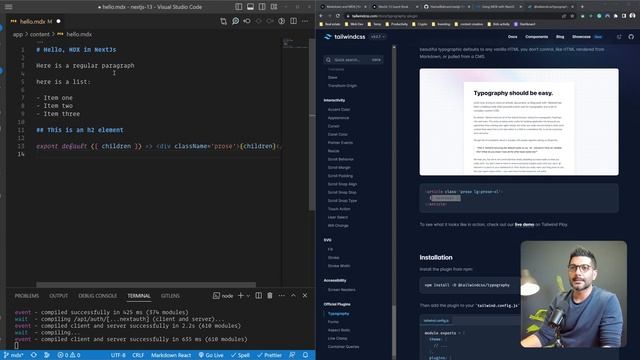Open Customize Layout icon in VS Code title bar
640x360 pixels.
[x=274, y=7]
